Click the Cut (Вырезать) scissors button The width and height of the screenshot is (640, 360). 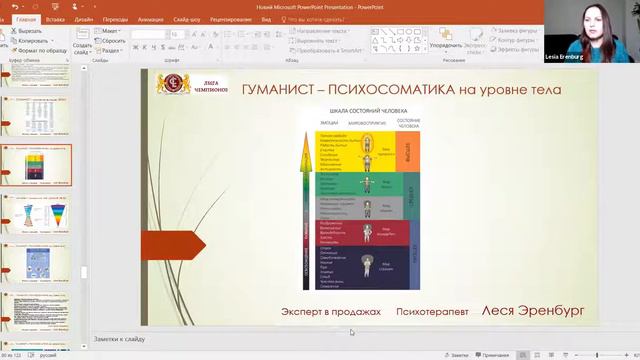27,31
